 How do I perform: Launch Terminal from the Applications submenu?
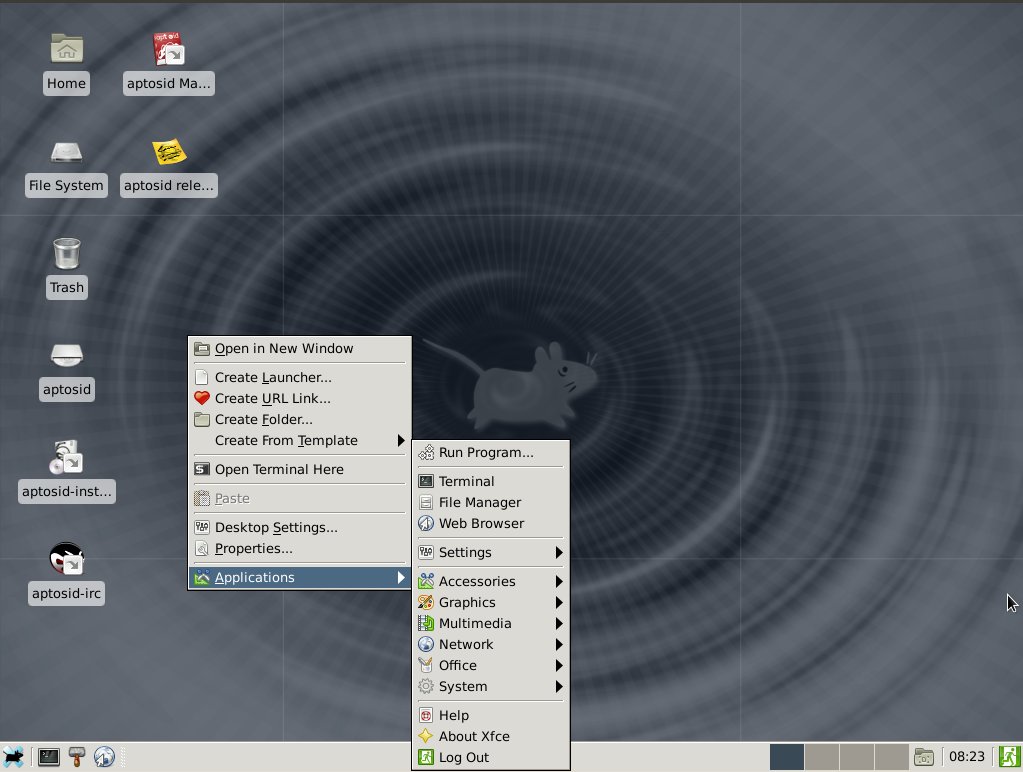pos(491,481)
